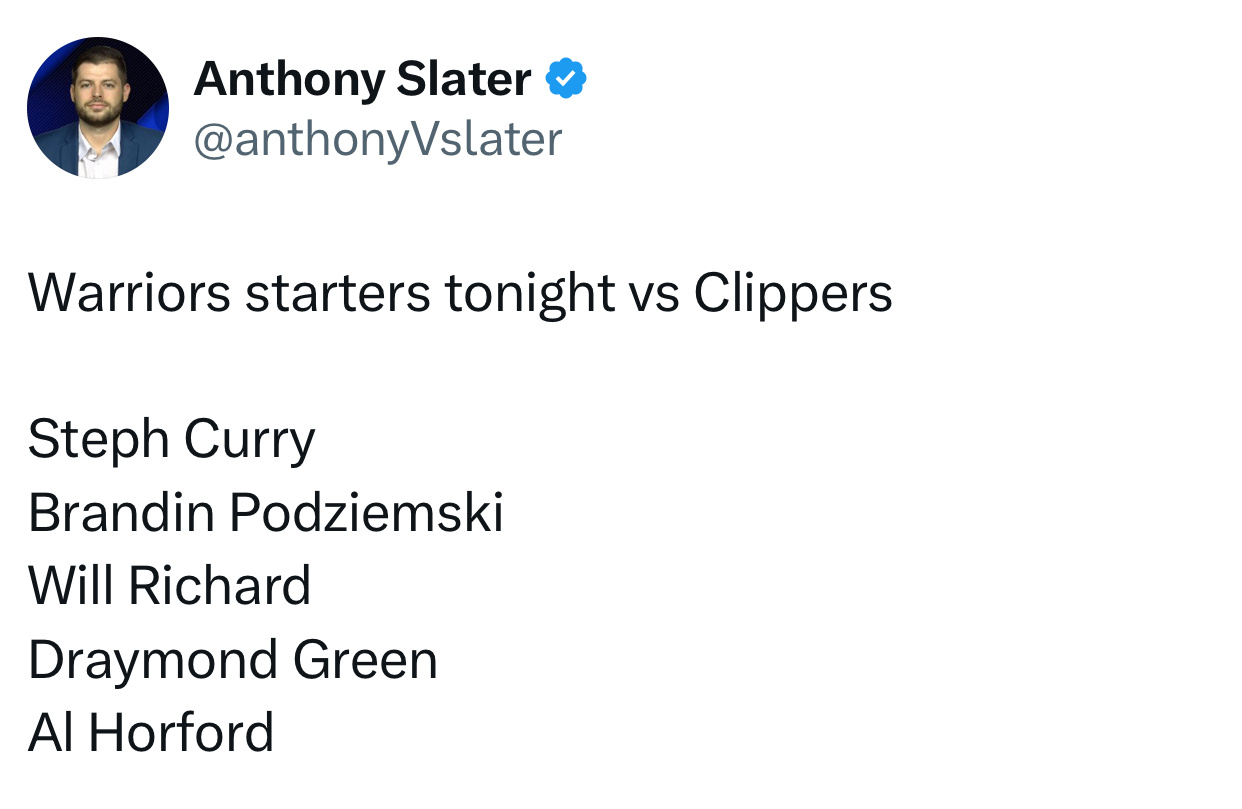1242x809 pixels.
Task: Click the first name "Anthony" in the header
Action: pos(289,79)
